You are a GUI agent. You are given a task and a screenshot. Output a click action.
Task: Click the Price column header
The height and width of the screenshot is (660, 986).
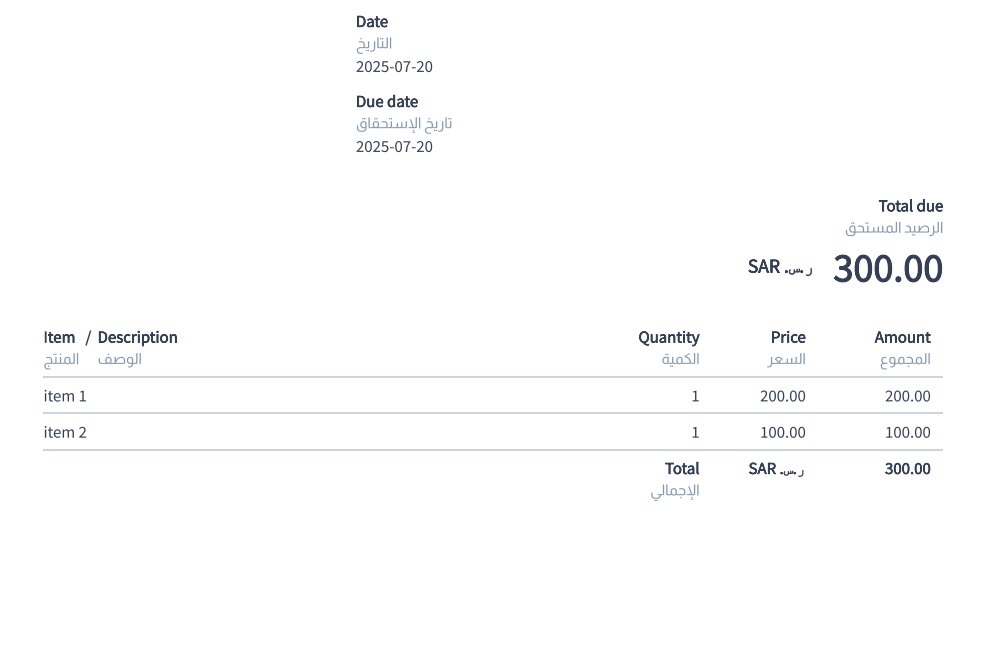point(788,337)
